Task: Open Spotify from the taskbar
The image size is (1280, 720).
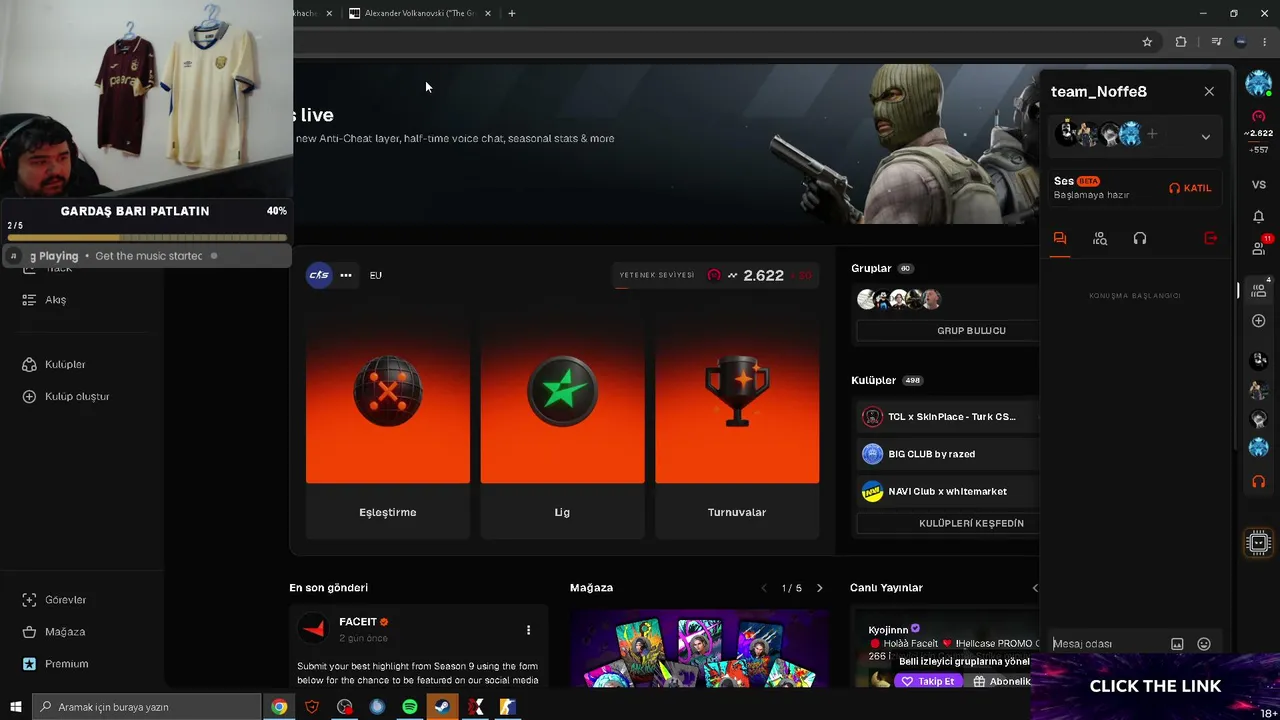Action: coord(410,707)
